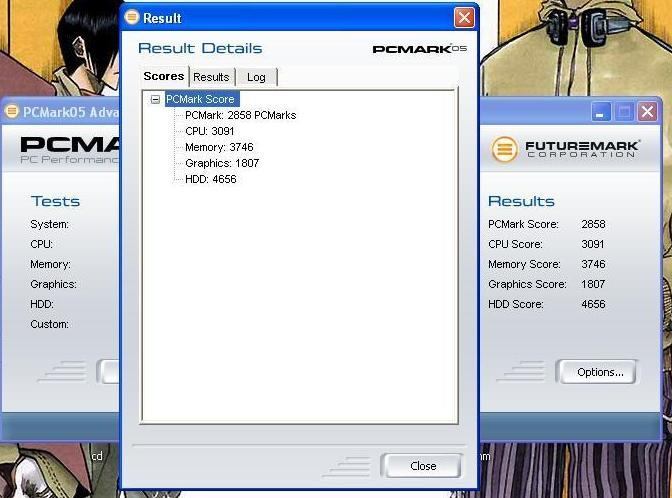Select the PCMark Score tree item

(x=200, y=99)
